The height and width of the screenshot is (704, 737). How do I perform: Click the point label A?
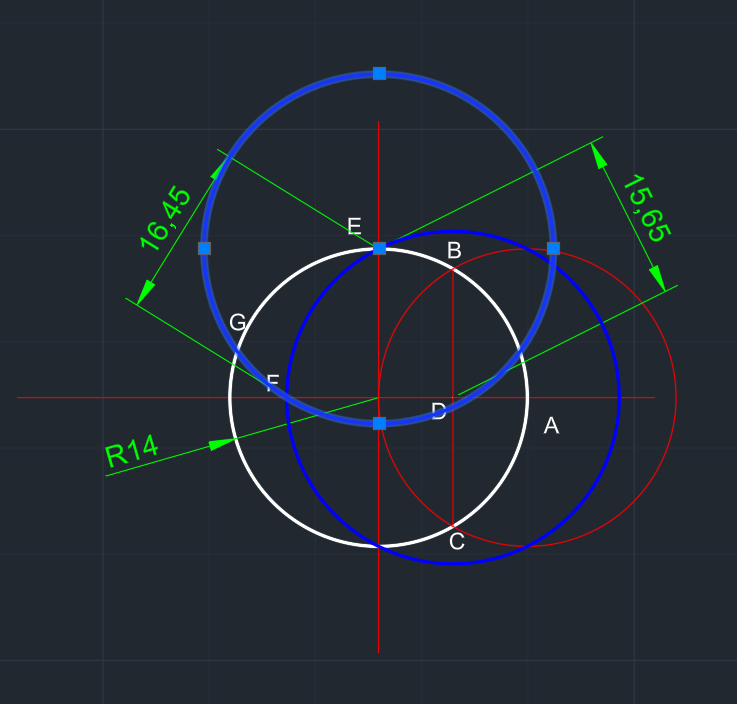coord(551,426)
